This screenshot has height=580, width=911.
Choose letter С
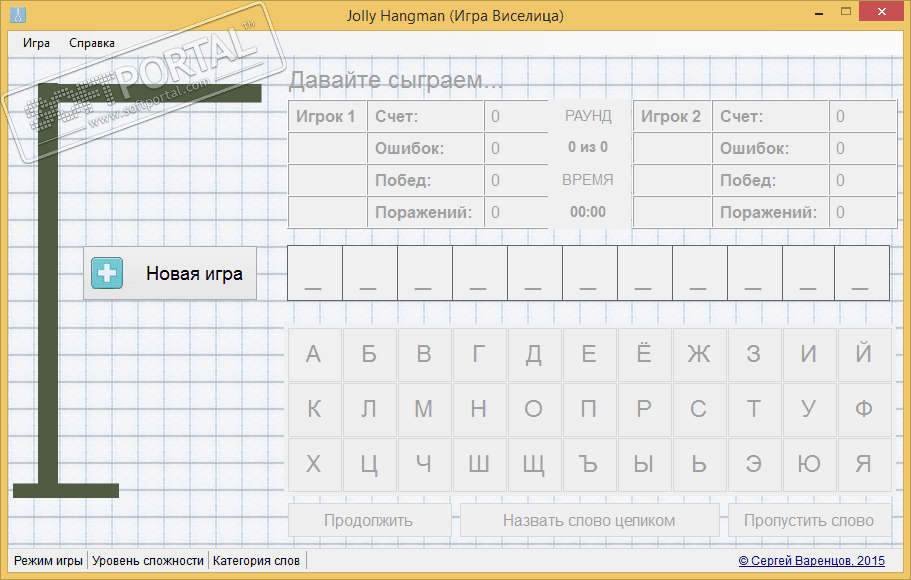point(698,410)
